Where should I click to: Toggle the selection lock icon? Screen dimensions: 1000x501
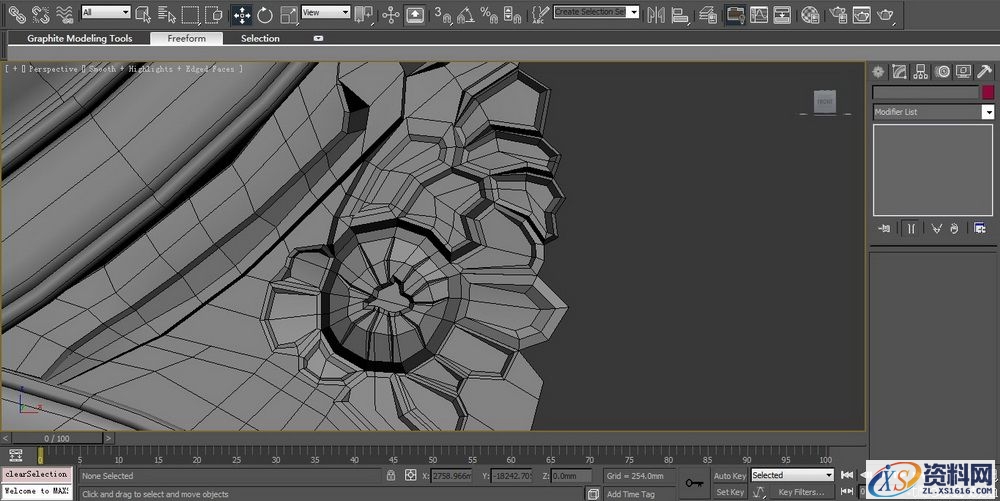click(391, 475)
